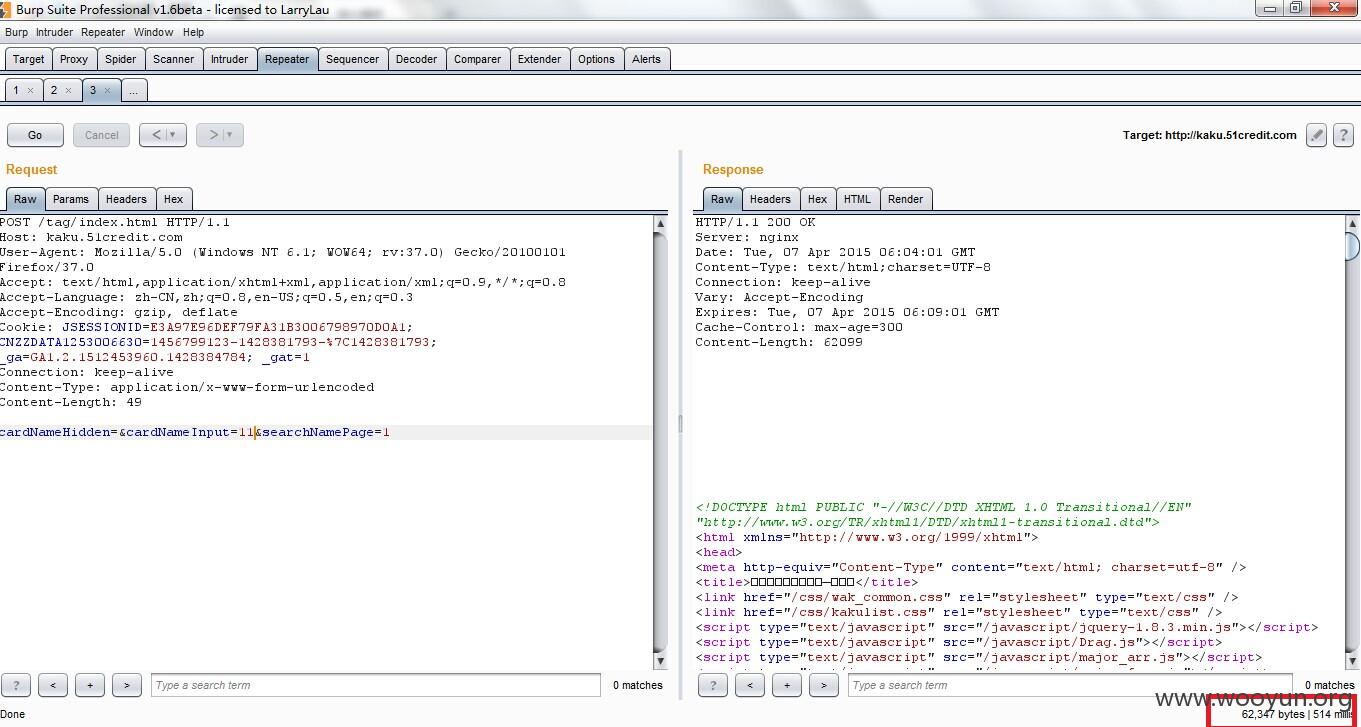This screenshot has height=727, width=1361.
Task: Click the response pane scrollbar thumb
Action: click(x=1353, y=245)
